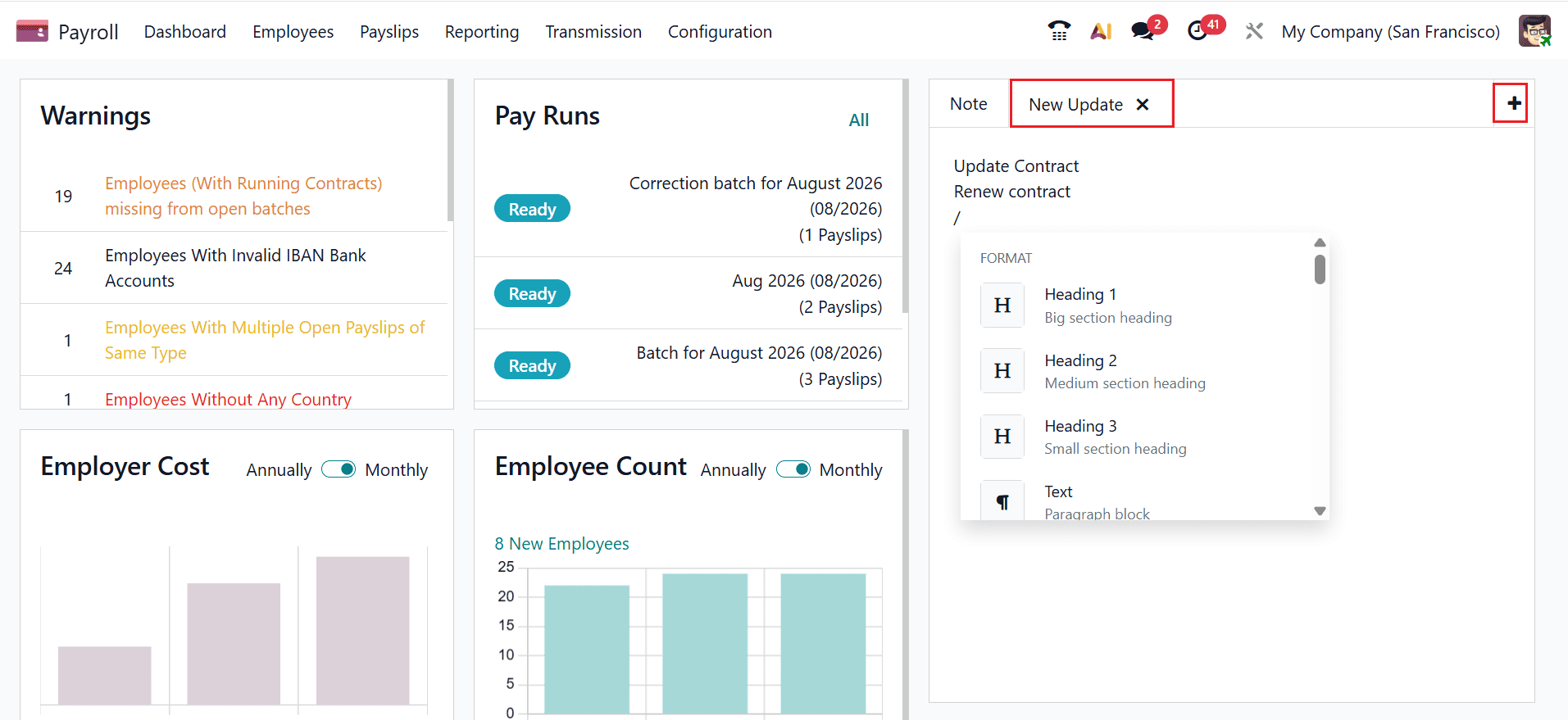1568x720 pixels.
Task: Open the activities clock icon
Action: tap(1198, 31)
